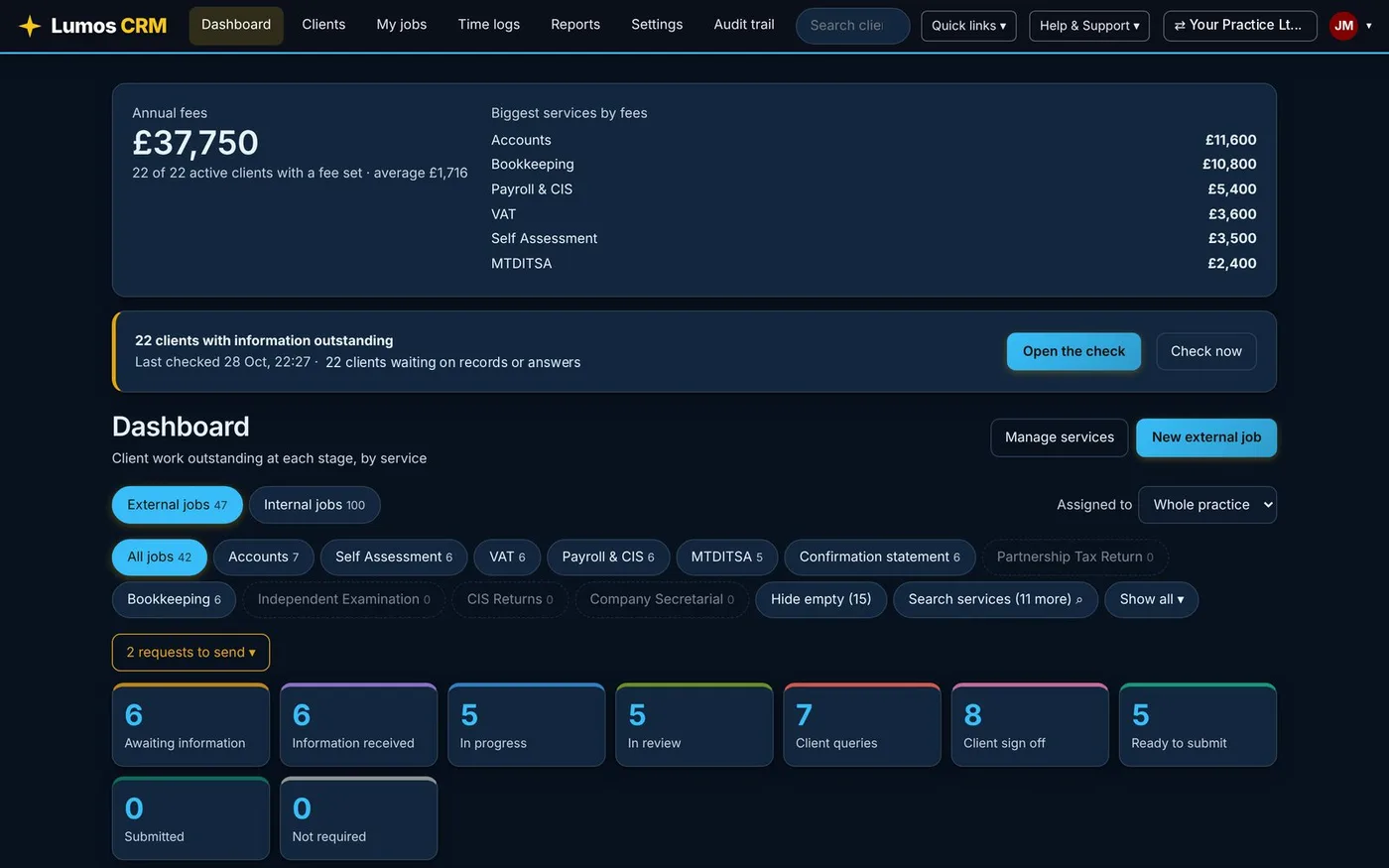The image size is (1389, 868).
Task: Open the Awaiting information stage card
Action: coord(190,725)
